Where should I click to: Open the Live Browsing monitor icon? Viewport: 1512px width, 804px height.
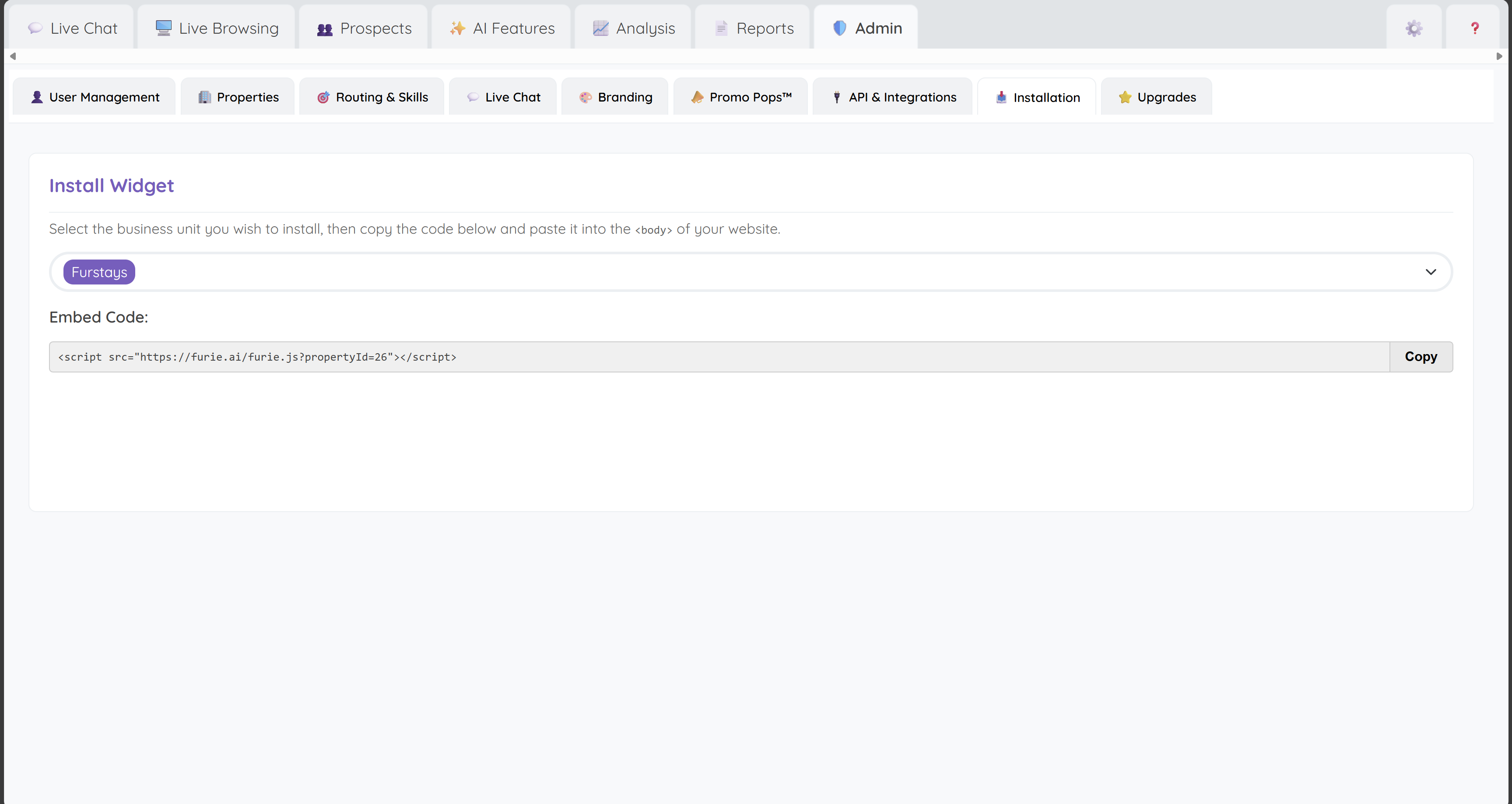[x=163, y=26]
